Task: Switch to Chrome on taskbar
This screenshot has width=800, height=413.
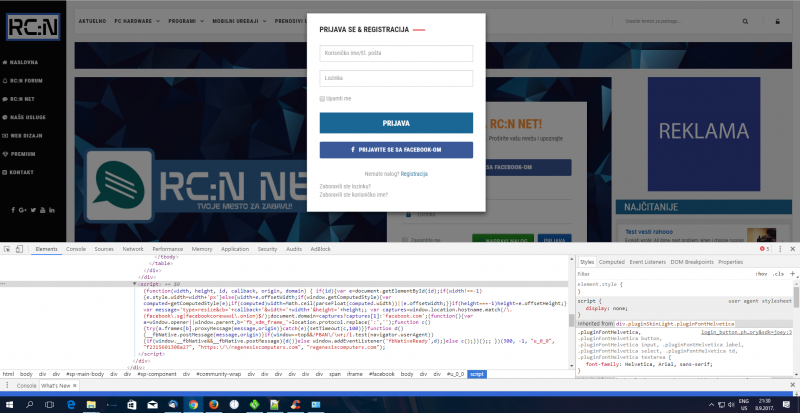Action: (x=193, y=405)
